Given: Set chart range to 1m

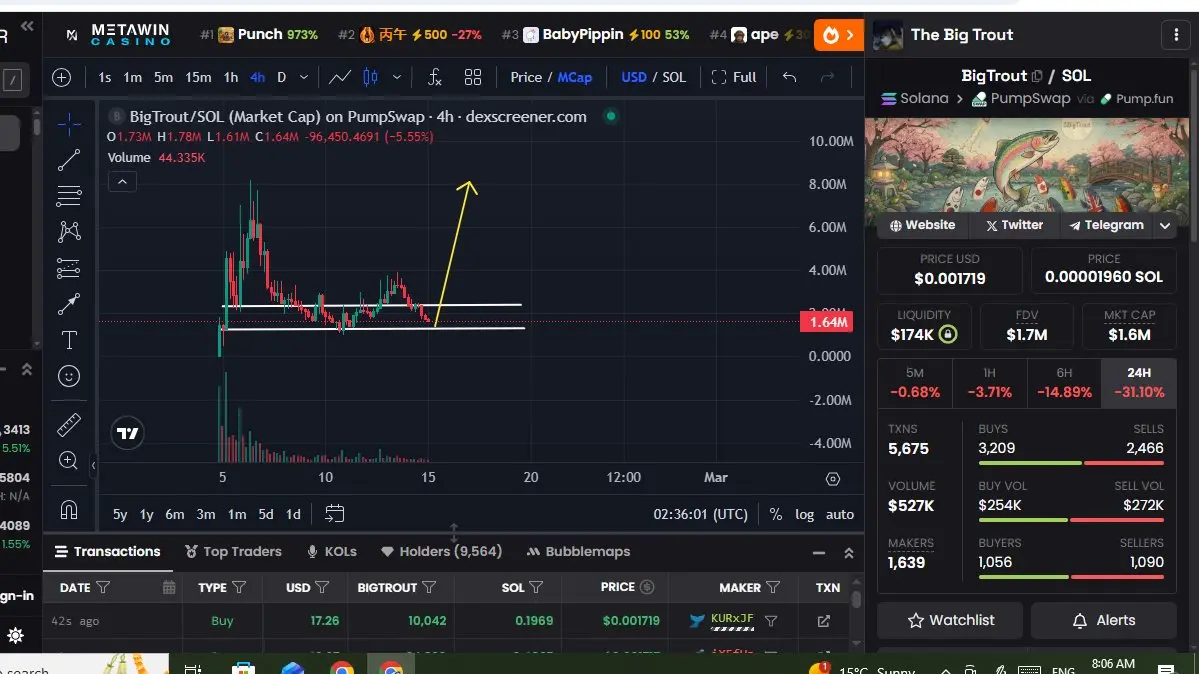Looking at the screenshot, I should tap(237, 514).
